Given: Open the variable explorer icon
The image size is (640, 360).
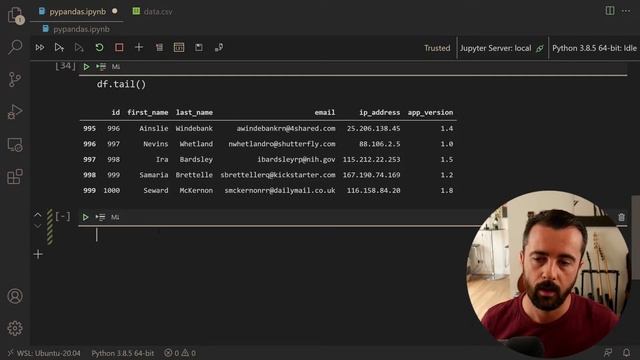Looking at the screenshot, I should (x=179, y=48).
